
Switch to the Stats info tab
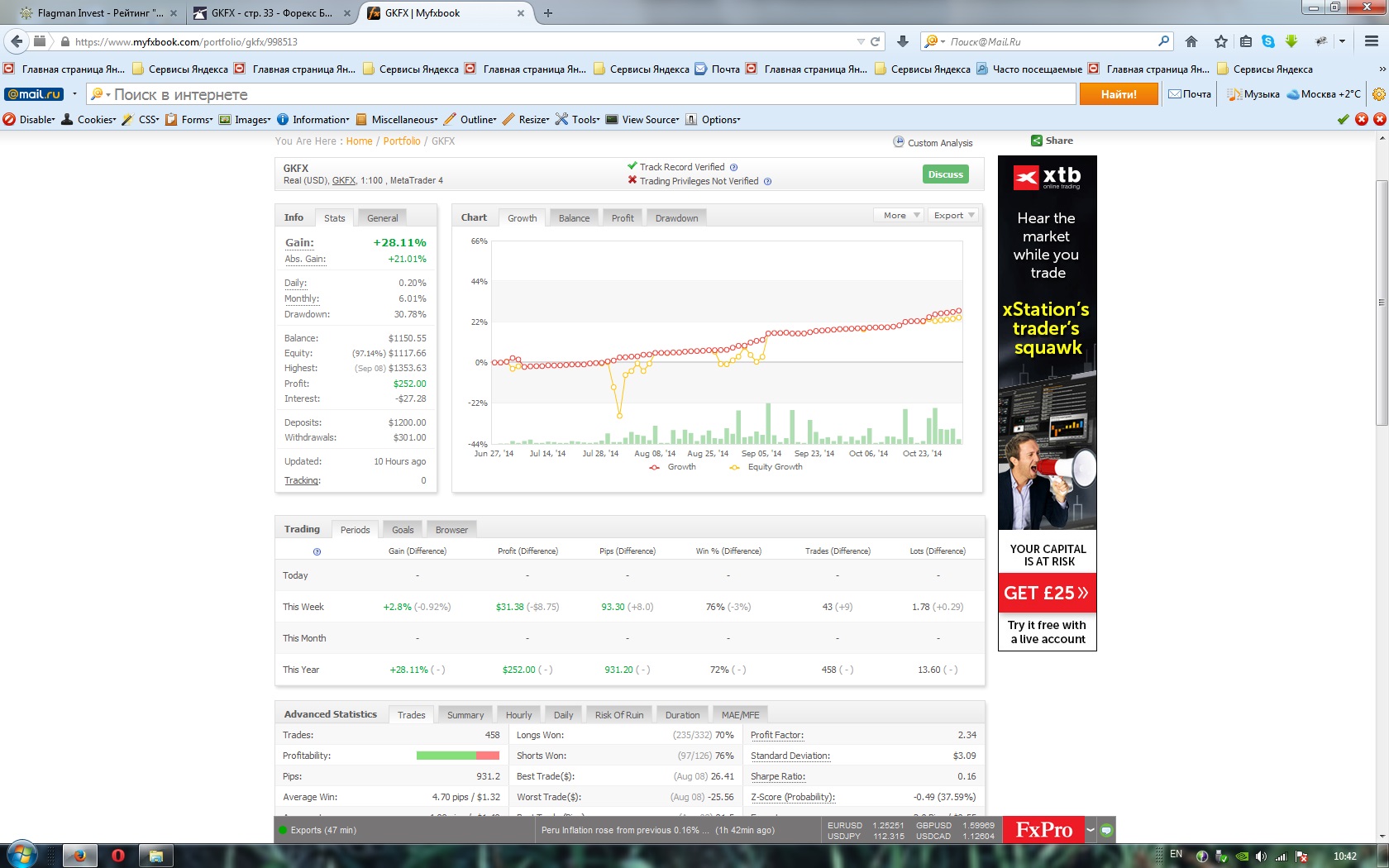(334, 218)
